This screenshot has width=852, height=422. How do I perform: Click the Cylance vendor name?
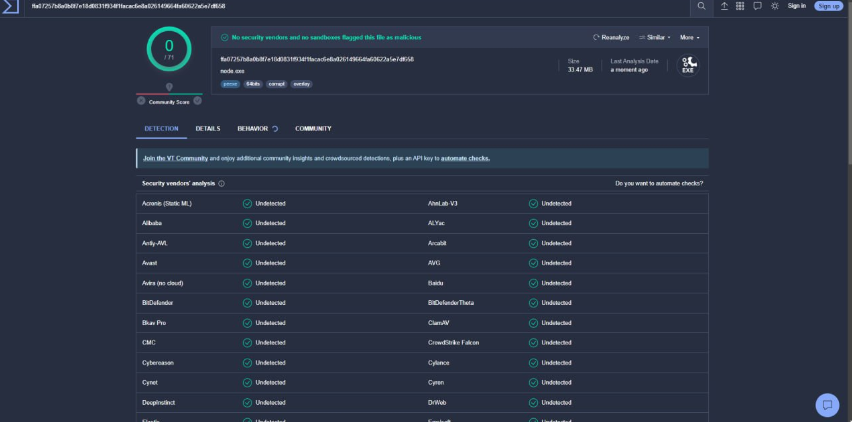tap(438, 363)
